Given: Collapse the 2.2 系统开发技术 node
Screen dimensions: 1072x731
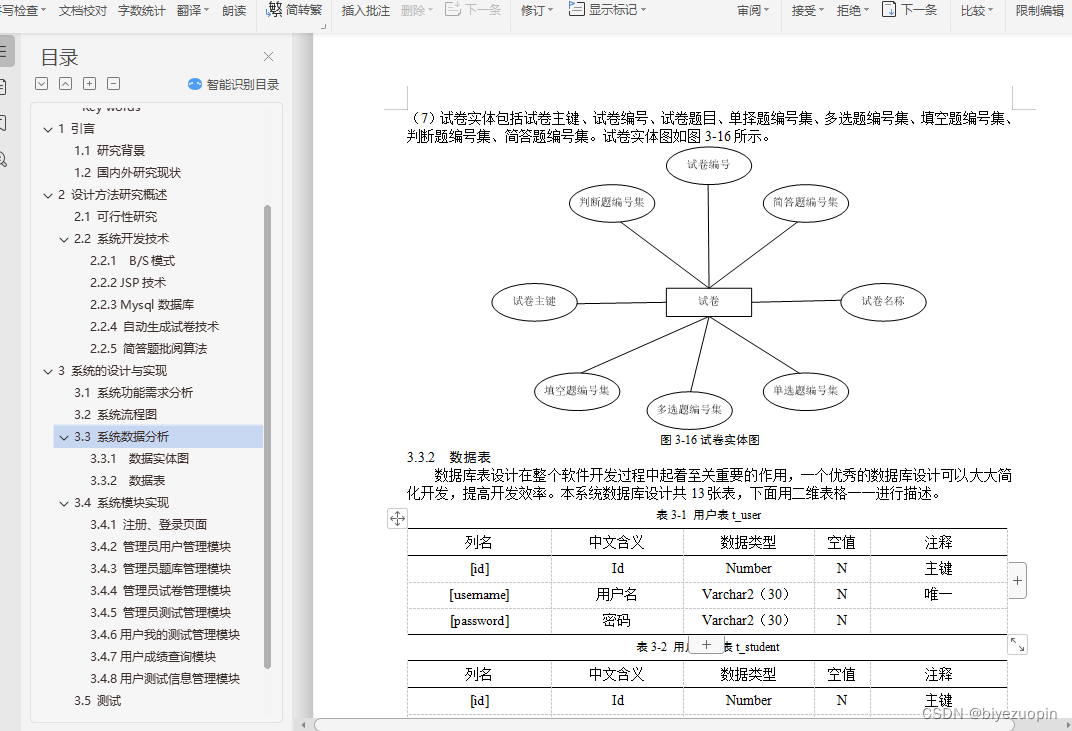Looking at the screenshot, I should click(63, 238).
